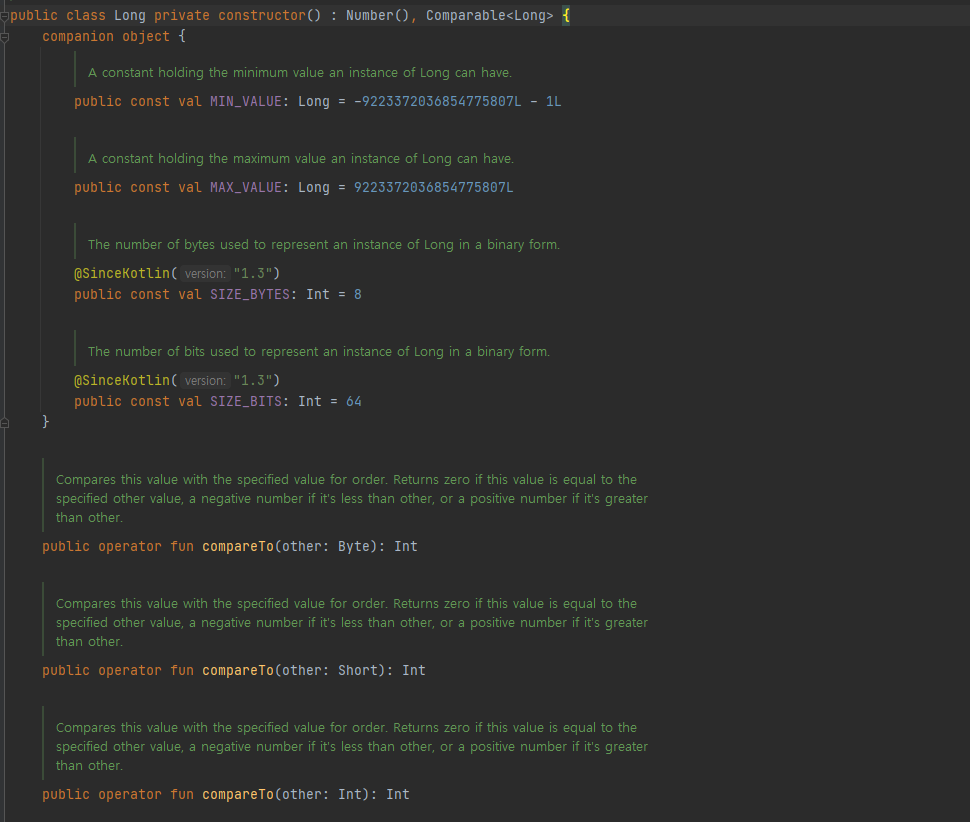Screen dimensions: 970x822
Task: Click the doc comment above compareTo Short
Action: point(352,622)
